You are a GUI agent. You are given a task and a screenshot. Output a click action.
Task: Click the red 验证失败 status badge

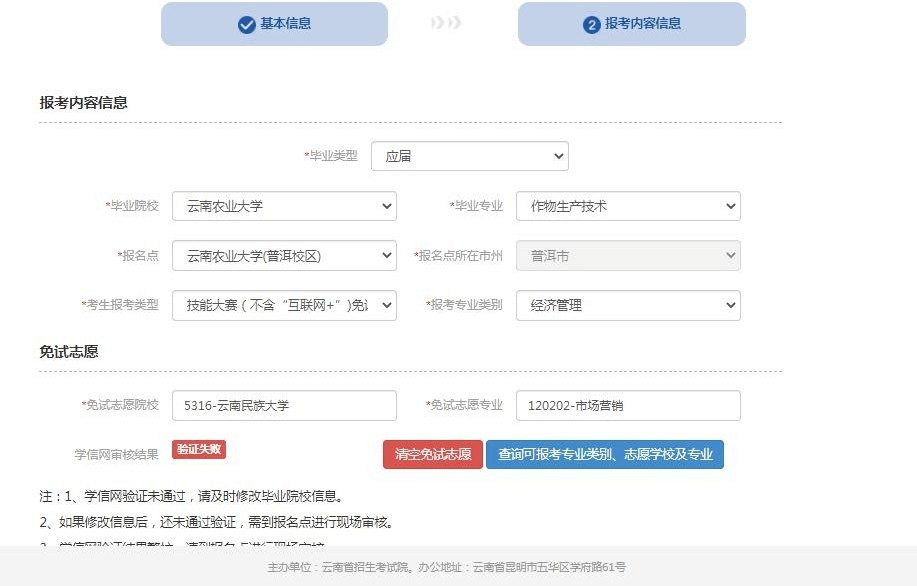pyautogui.click(x=199, y=450)
